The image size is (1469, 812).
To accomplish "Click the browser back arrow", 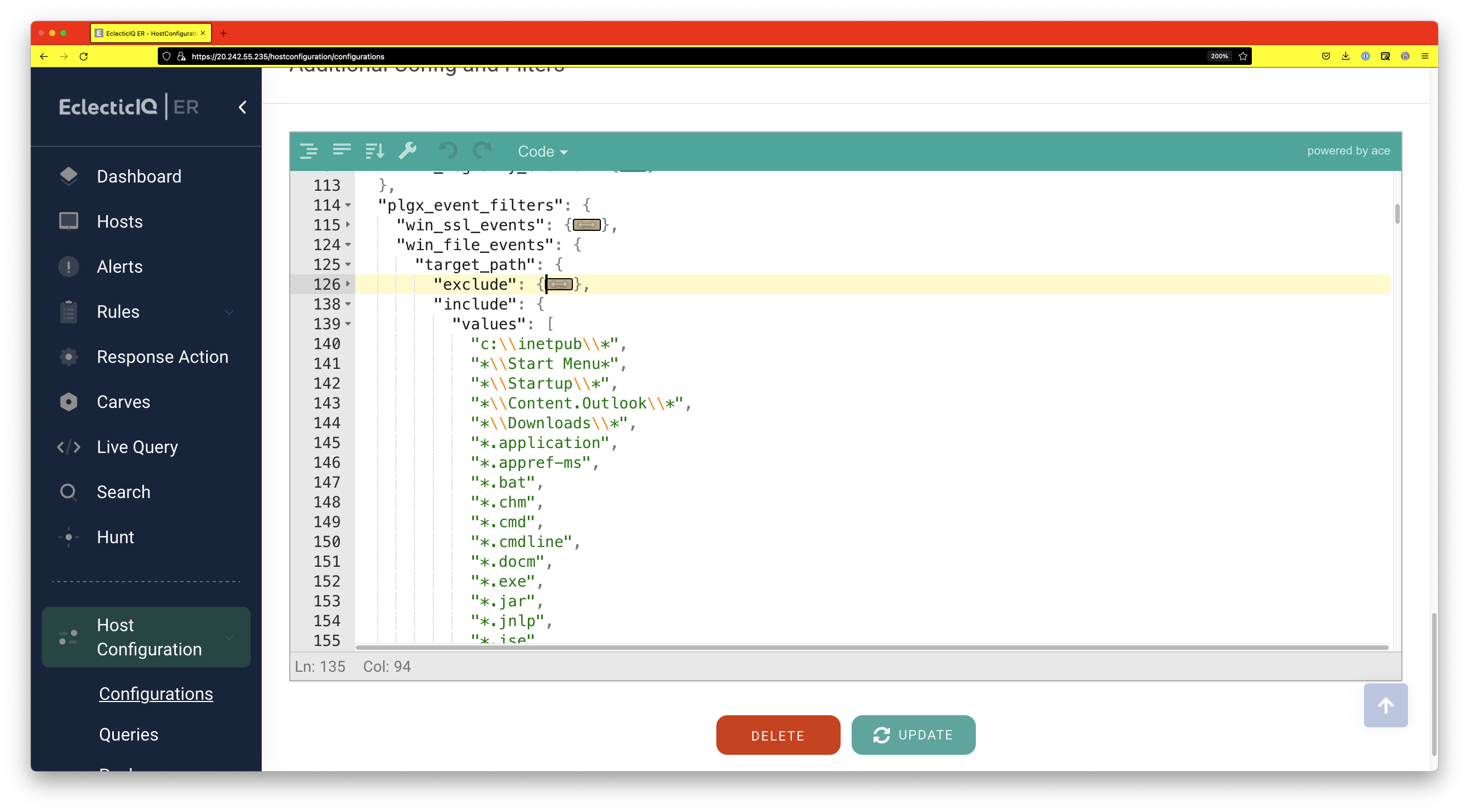I will point(44,57).
